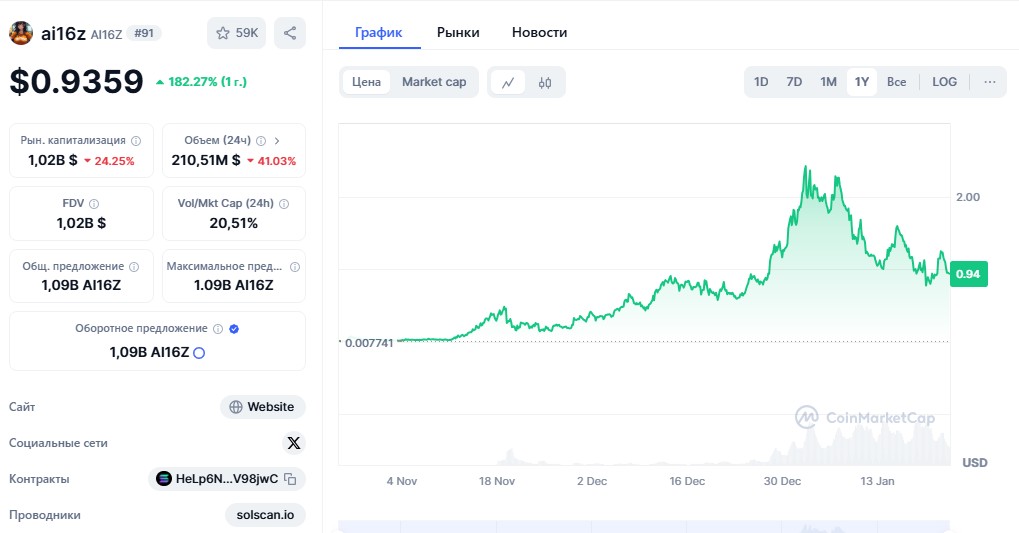Add ai16z to watchlist via star button
The width and height of the screenshot is (1019, 533).
tap(236, 33)
